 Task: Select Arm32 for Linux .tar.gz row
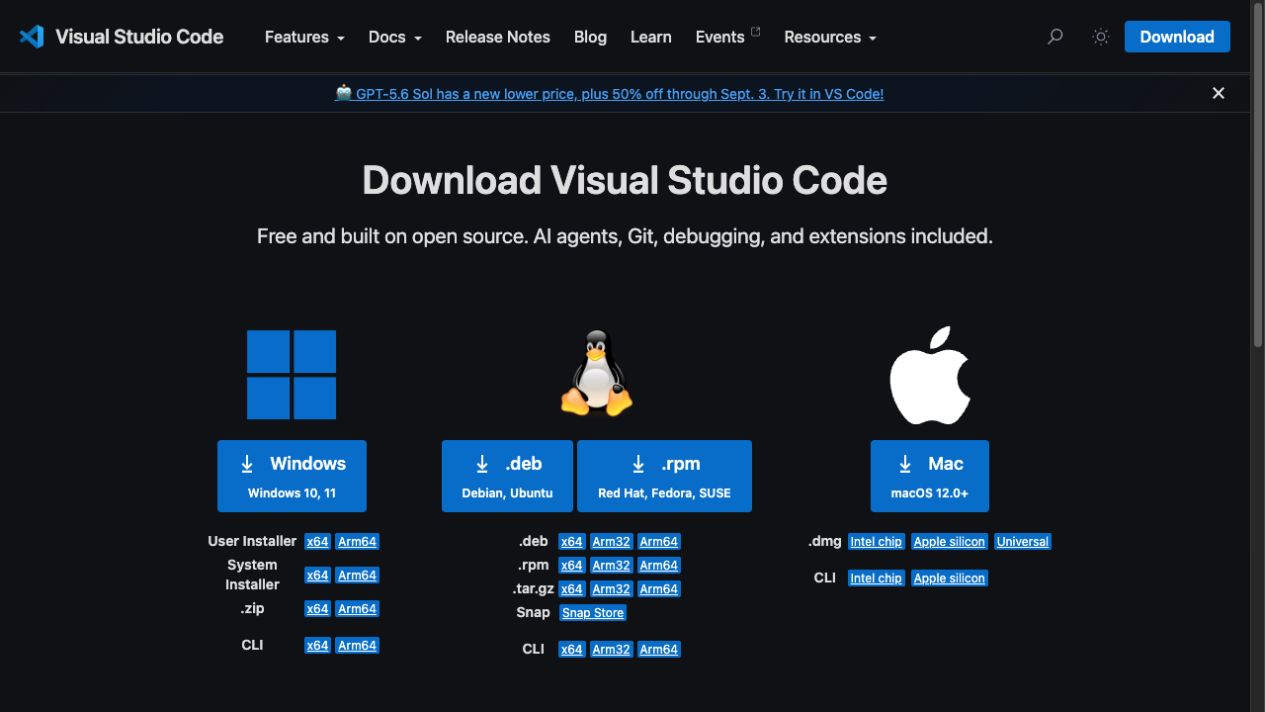611,590
